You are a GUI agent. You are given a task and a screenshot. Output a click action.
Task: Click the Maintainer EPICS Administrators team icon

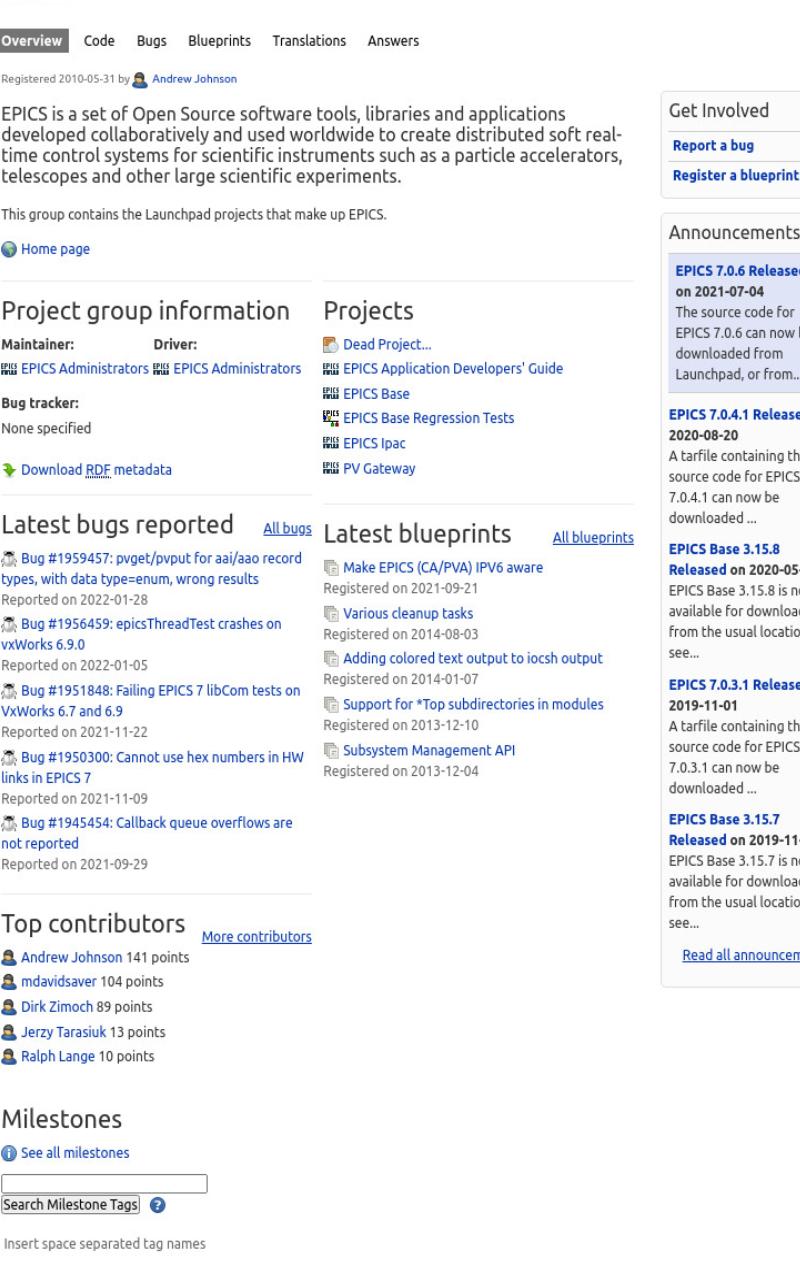point(8,369)
